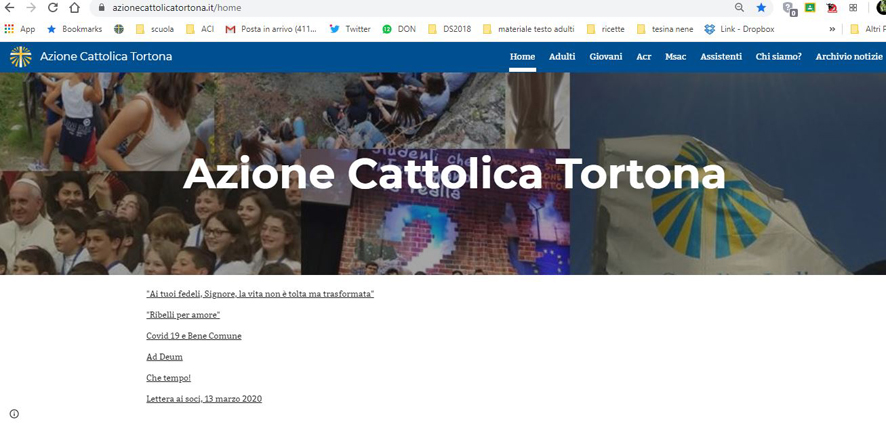Go back with the browser back arrow
Image resolution: width=886 pixels, height=424 pixels.
[x=9, y=8]
